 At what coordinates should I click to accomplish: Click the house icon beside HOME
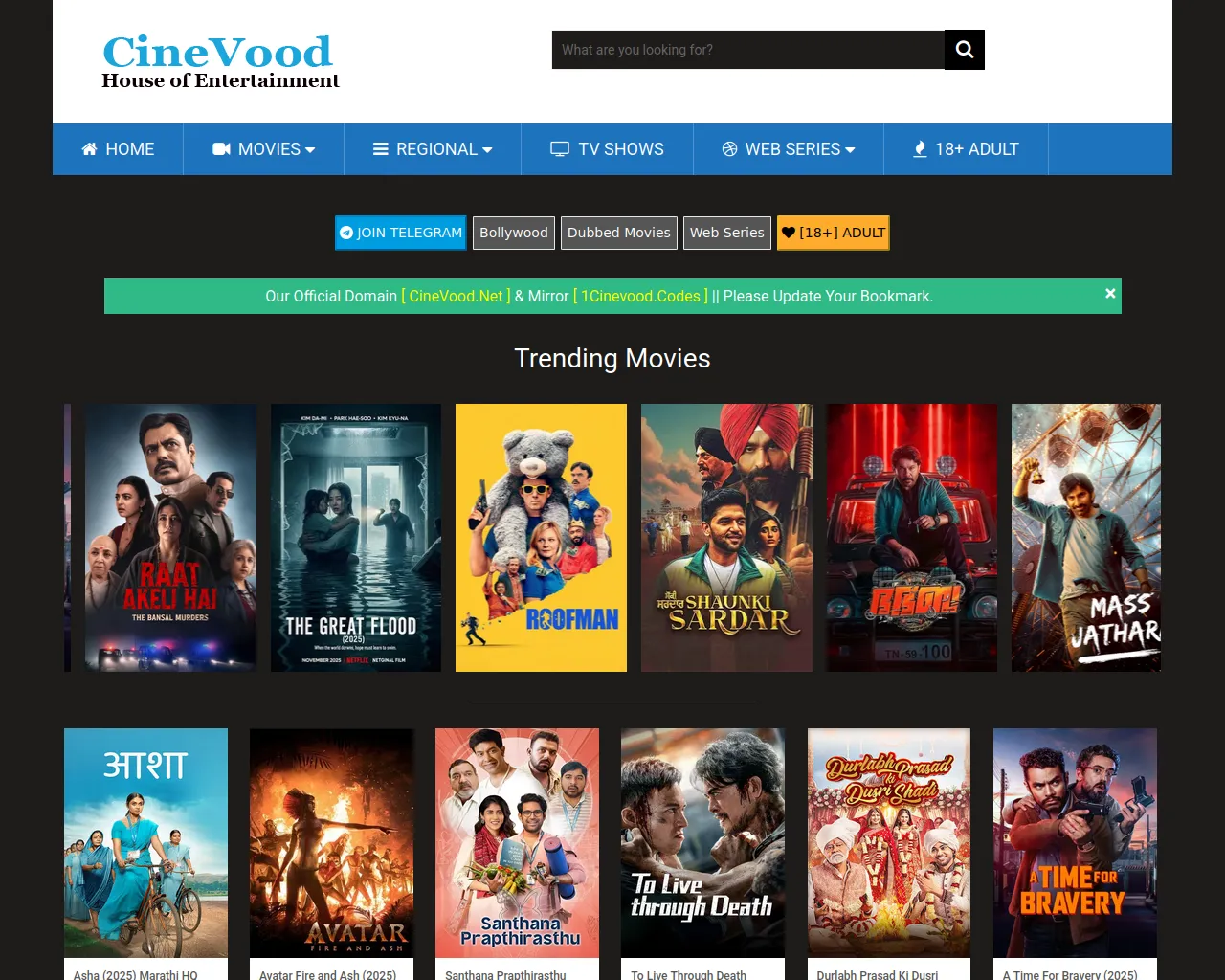(x=89, y=149)
